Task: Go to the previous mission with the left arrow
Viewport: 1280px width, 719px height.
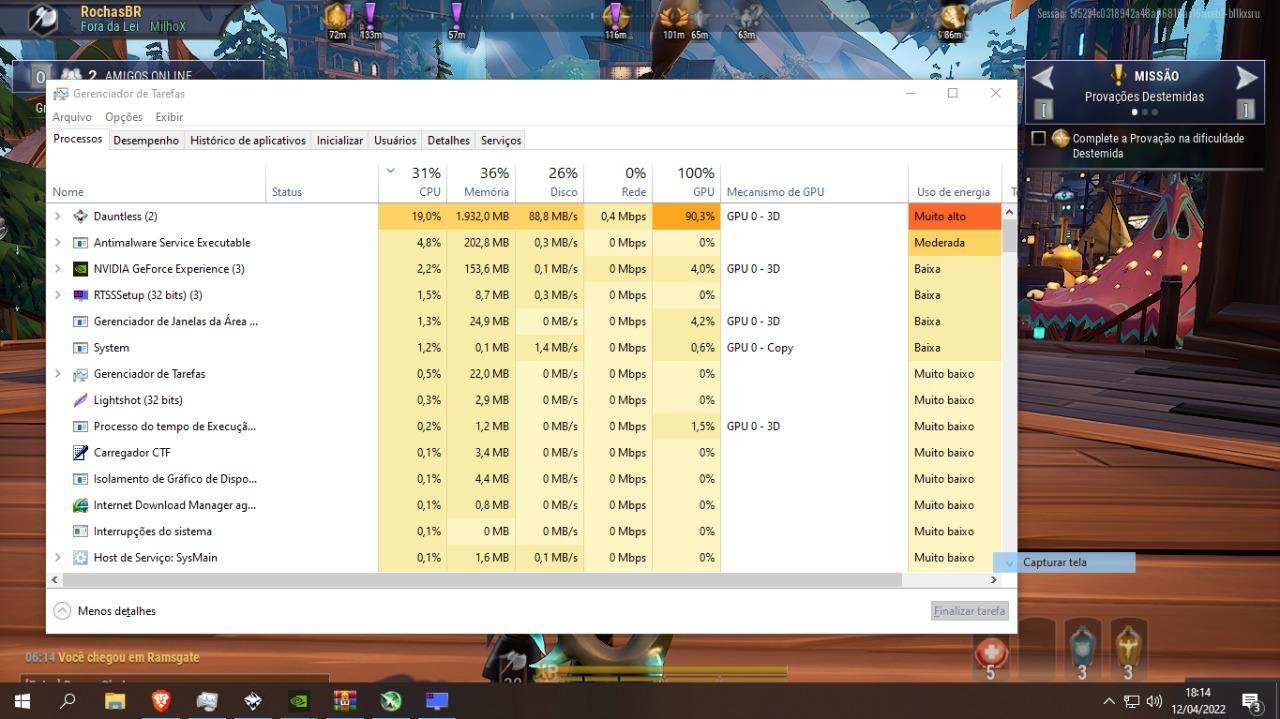Action: [1043, 77]
